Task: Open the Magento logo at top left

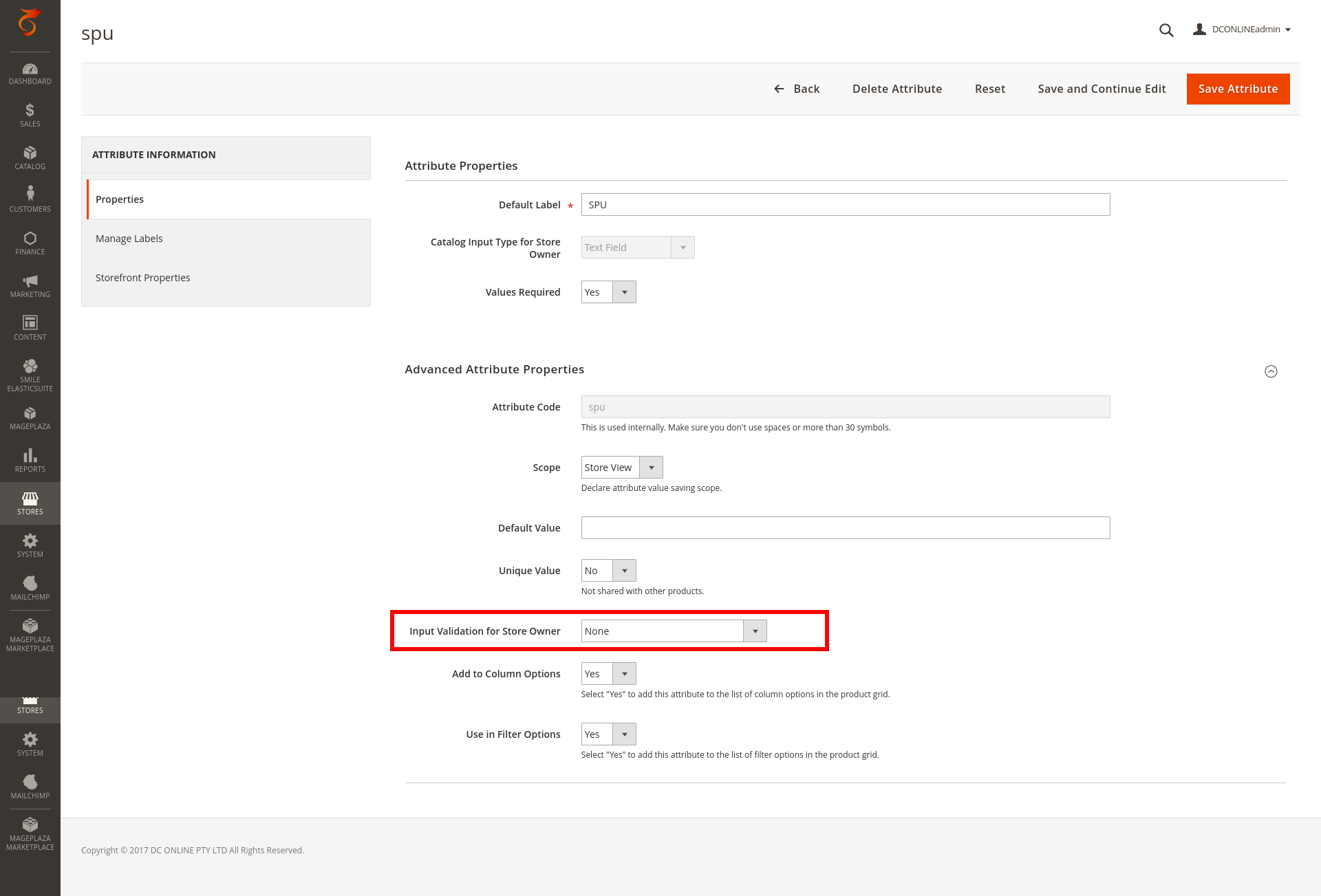Action: (30, 24)
